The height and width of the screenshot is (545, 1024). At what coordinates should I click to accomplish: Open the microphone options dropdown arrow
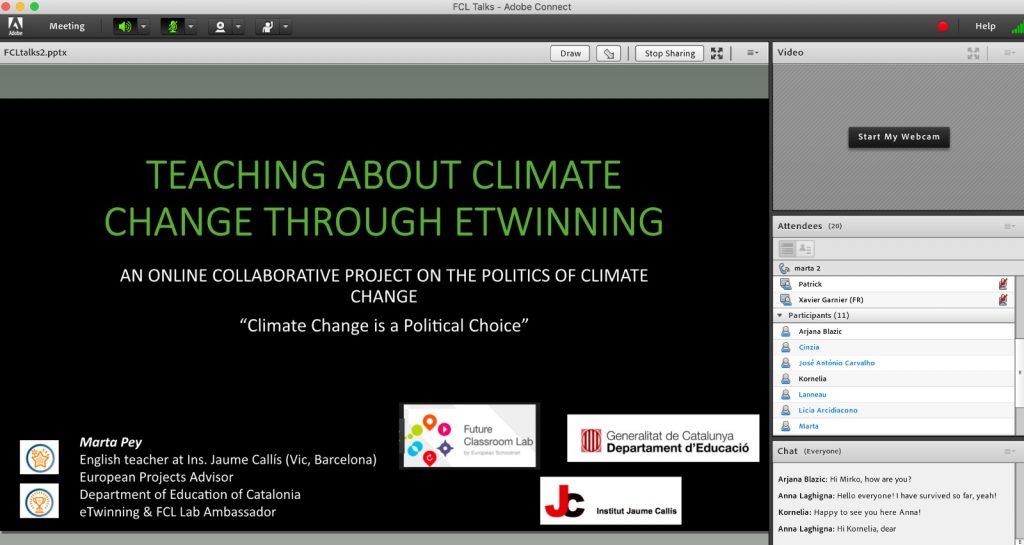(191, 26)
